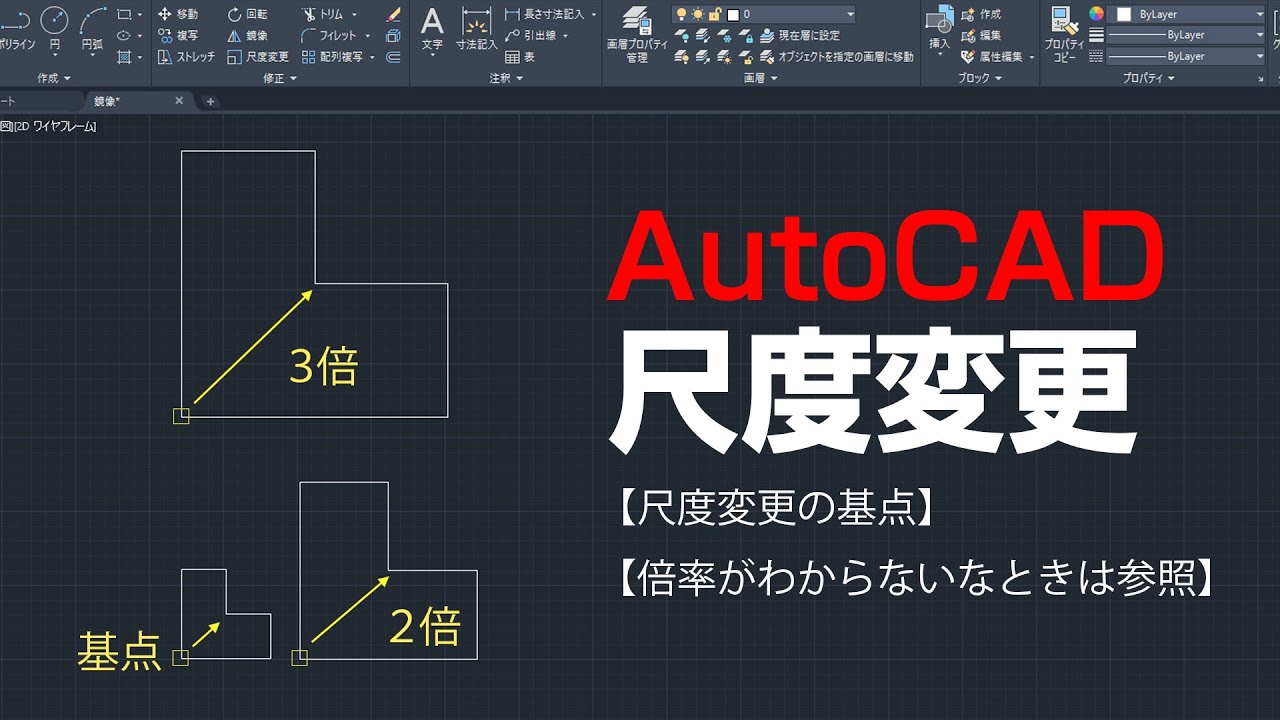Open Layer Properties Manager (画層プロパティ管理)
Screen dimensions: 1280x720
637,34
